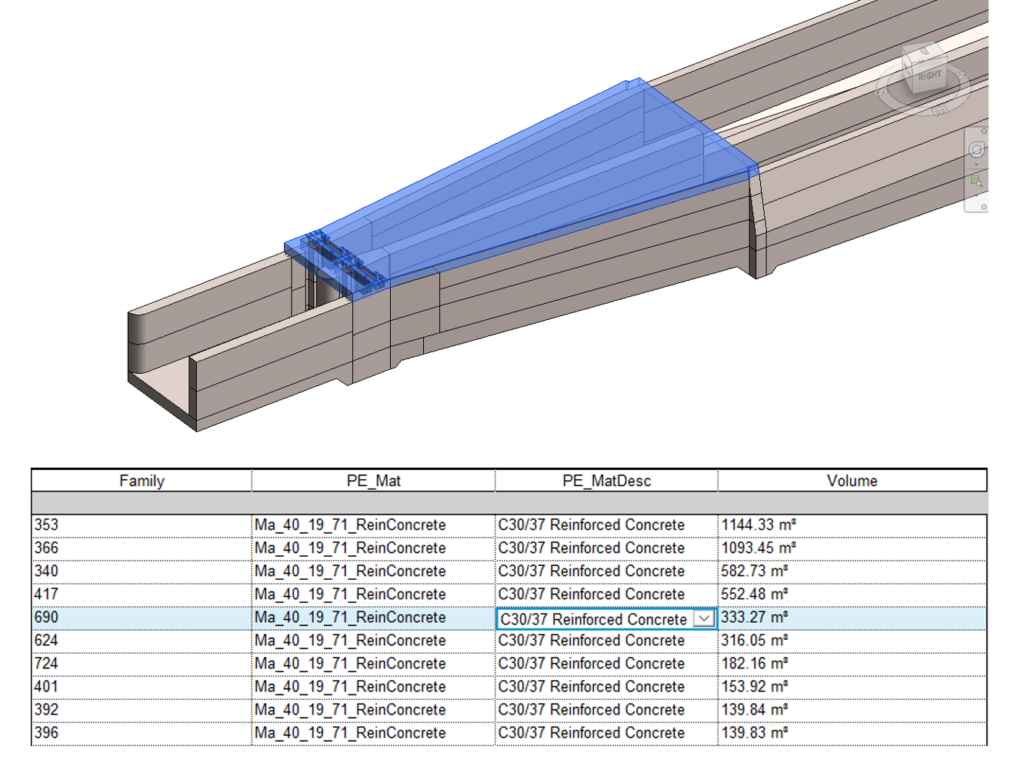The width and height of the screenshot is (1024, 773).
Task: Open the PE_MatDesc dropdown in row 690
Action: [x=704, y=619]
